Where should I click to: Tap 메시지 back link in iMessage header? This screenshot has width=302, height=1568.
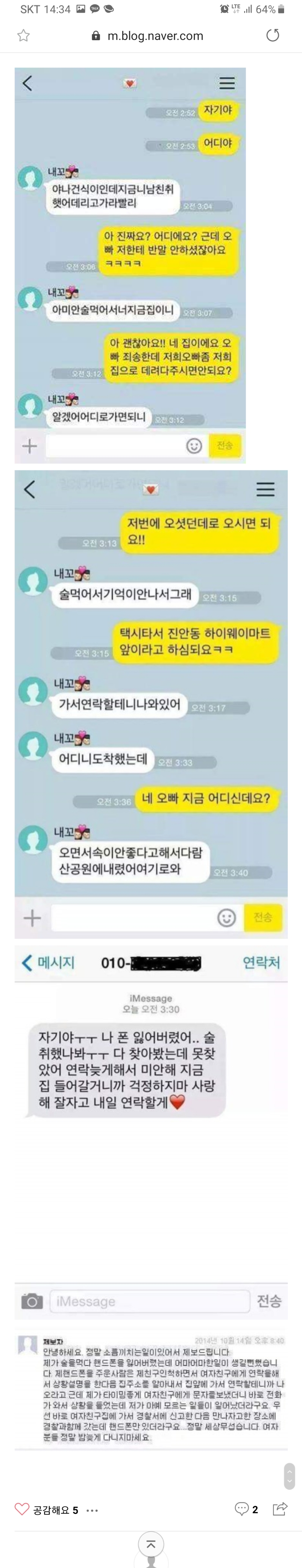click(48, 962)
